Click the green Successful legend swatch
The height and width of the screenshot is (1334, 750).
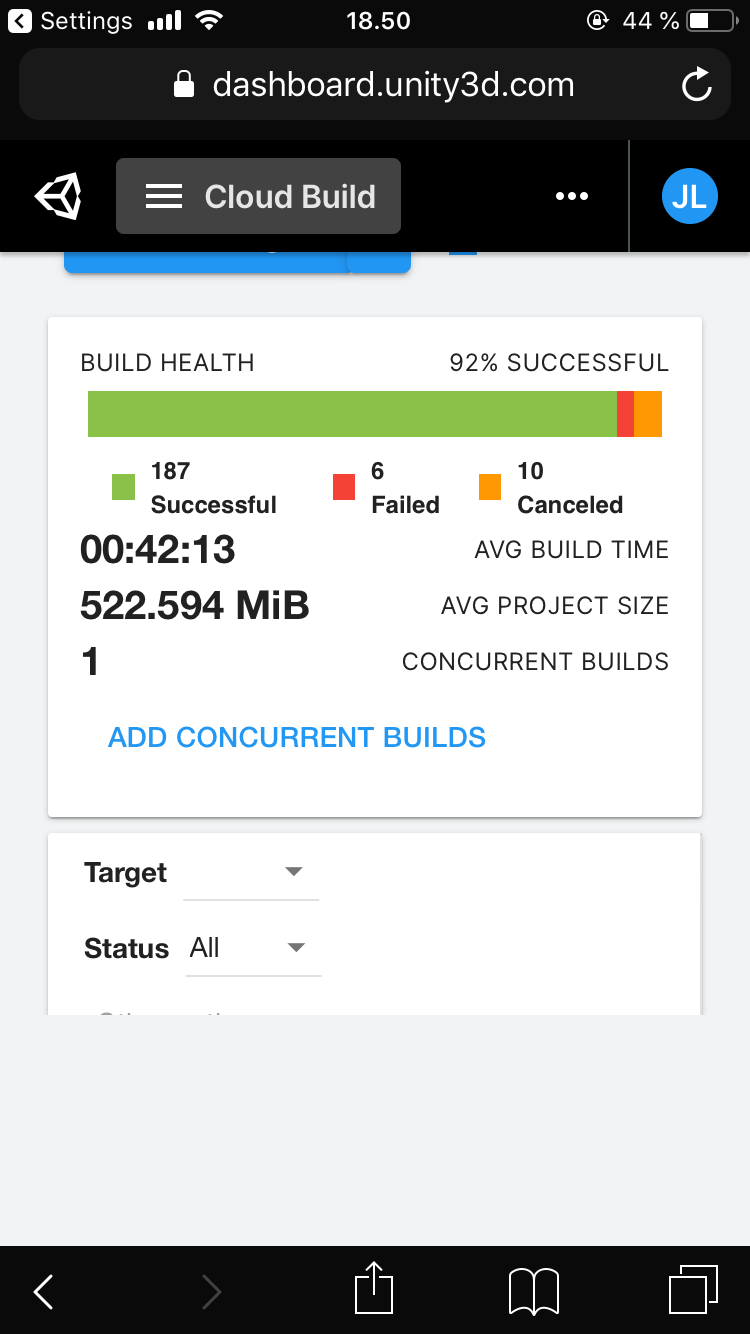(x=123, y=488)
